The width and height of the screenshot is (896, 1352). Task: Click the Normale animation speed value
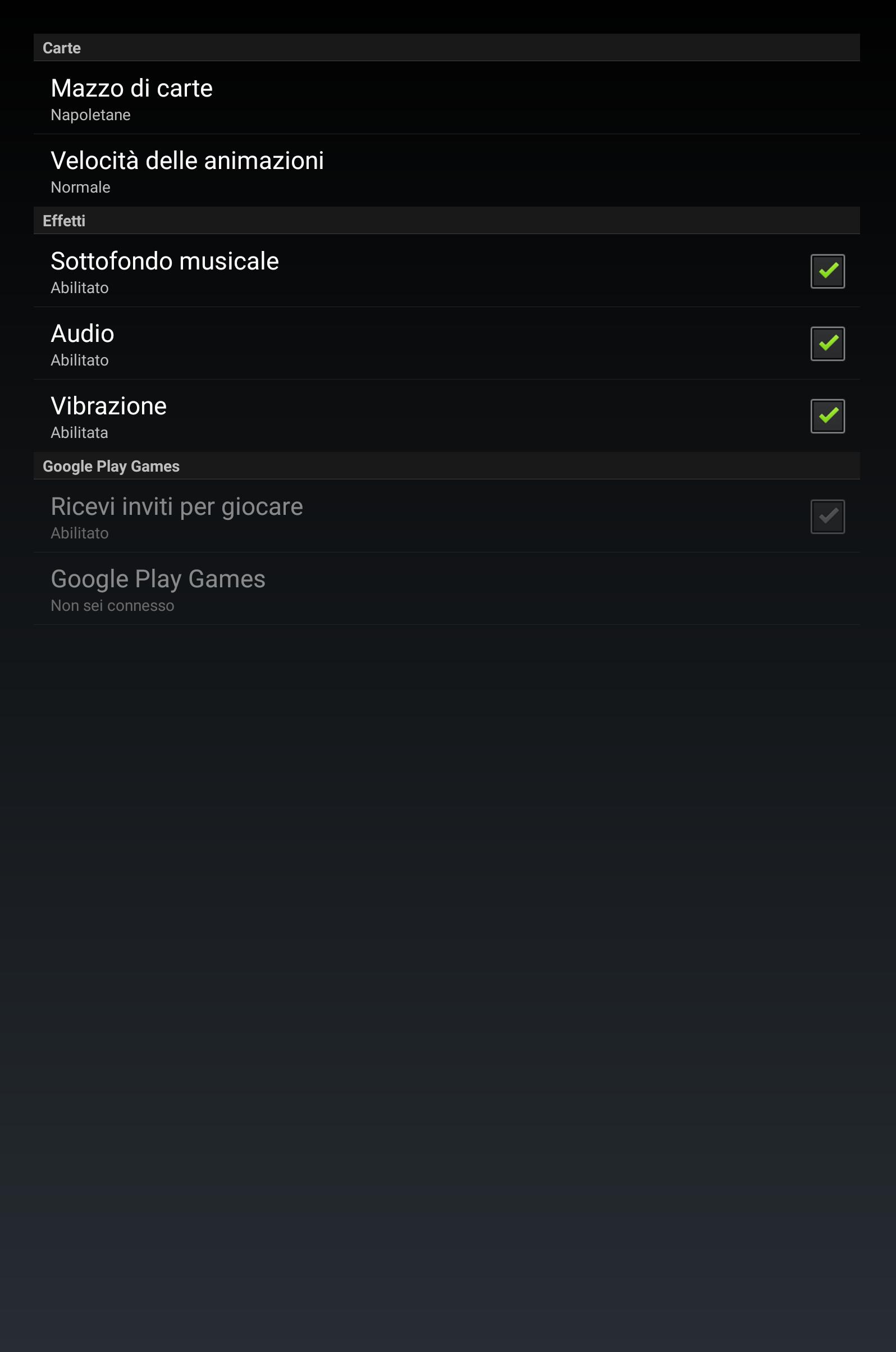[81, 188]
